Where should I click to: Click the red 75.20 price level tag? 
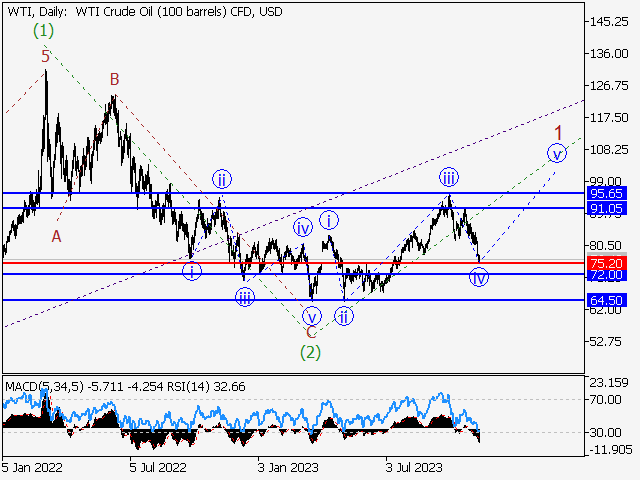[x=606, y=263]
